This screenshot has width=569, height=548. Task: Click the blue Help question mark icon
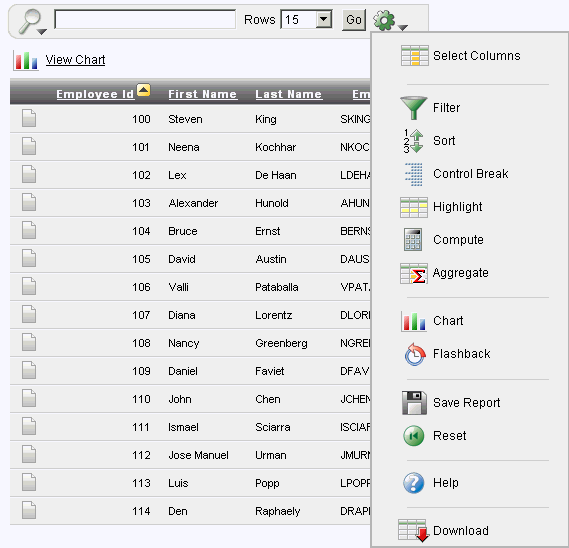(414, 483)
